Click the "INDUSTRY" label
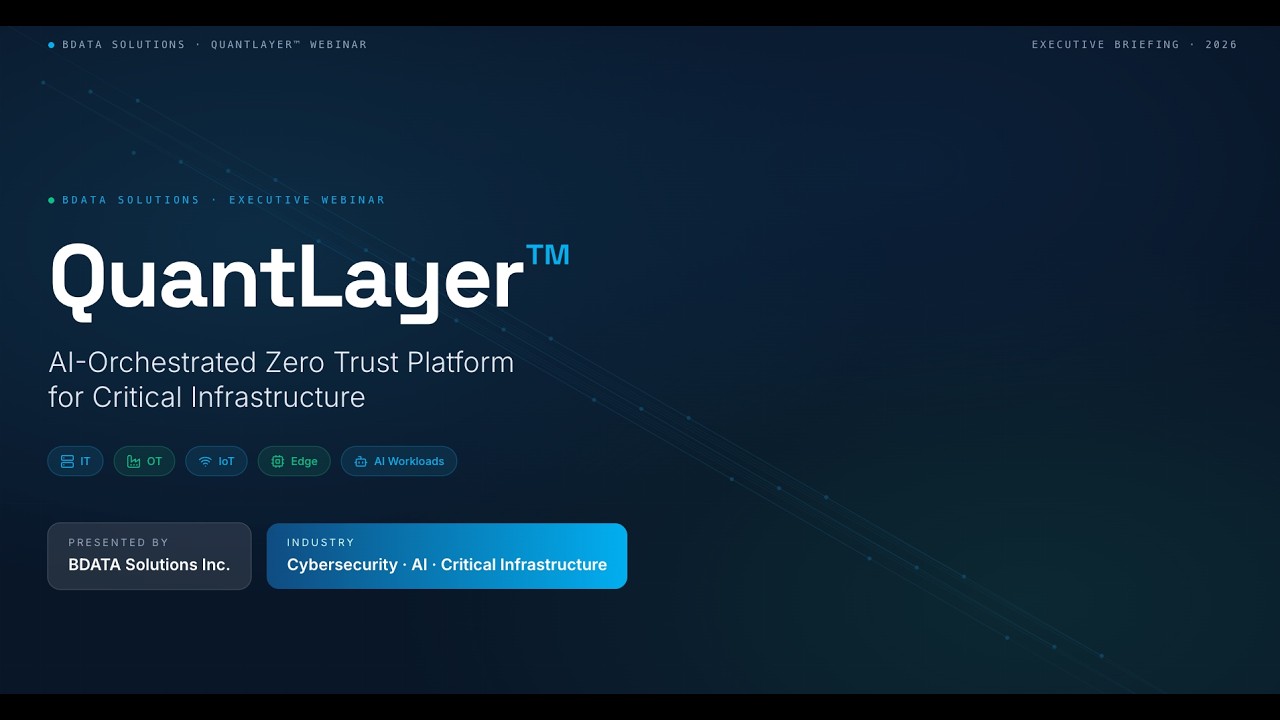This screenshot has height=720, width=1280. [x=321, y=542]
